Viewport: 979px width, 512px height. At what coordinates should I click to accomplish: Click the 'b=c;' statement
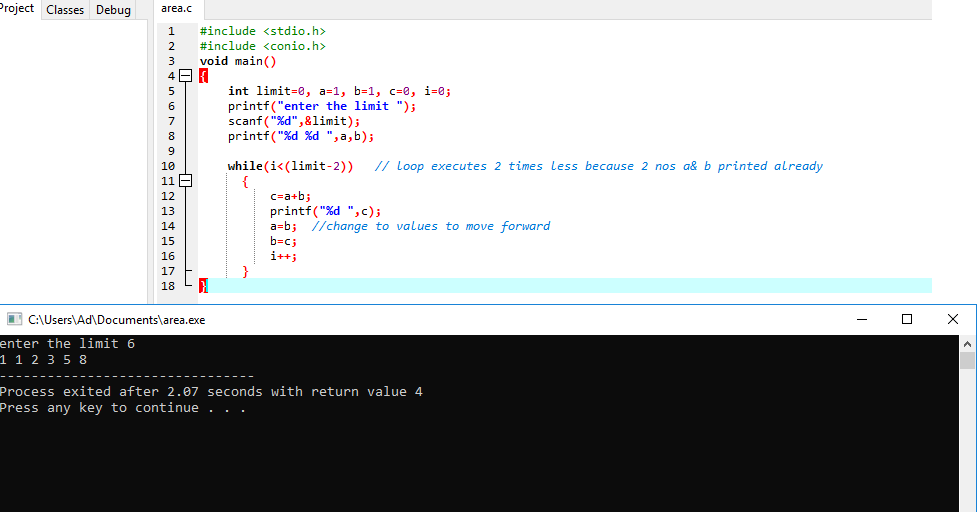283,241
